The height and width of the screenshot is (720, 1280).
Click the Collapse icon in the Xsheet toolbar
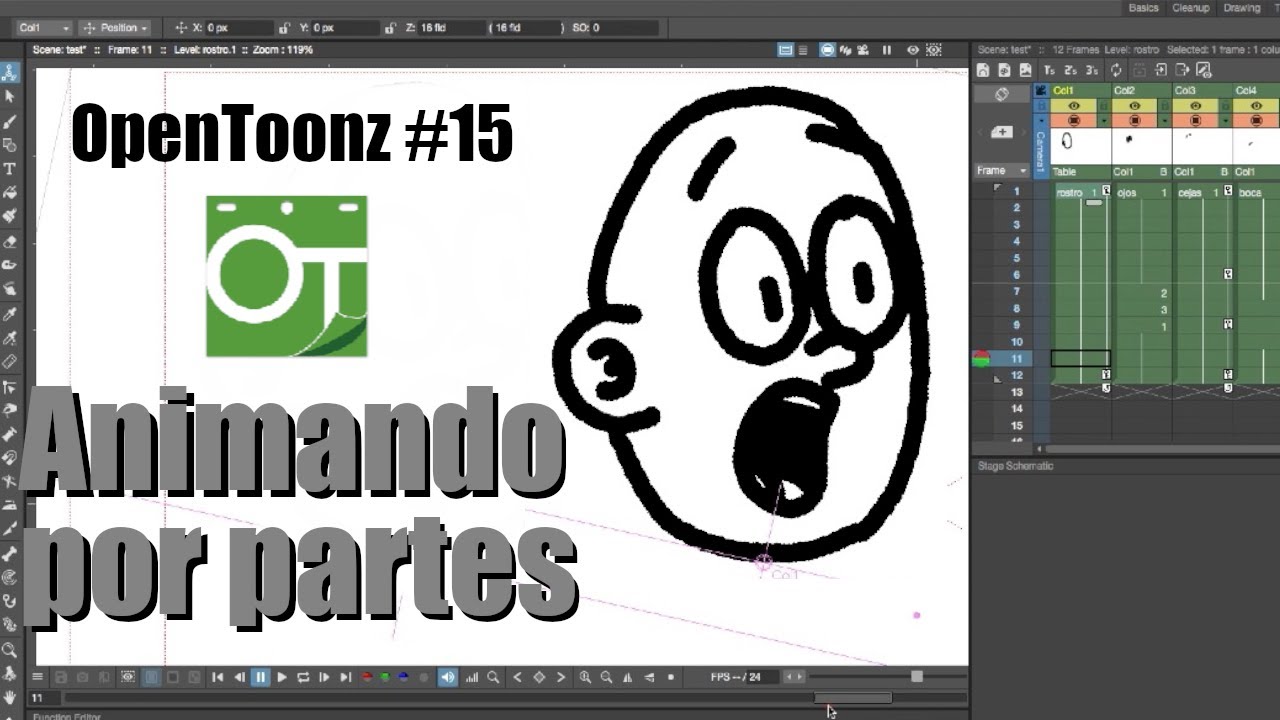tap(1139, 70)
